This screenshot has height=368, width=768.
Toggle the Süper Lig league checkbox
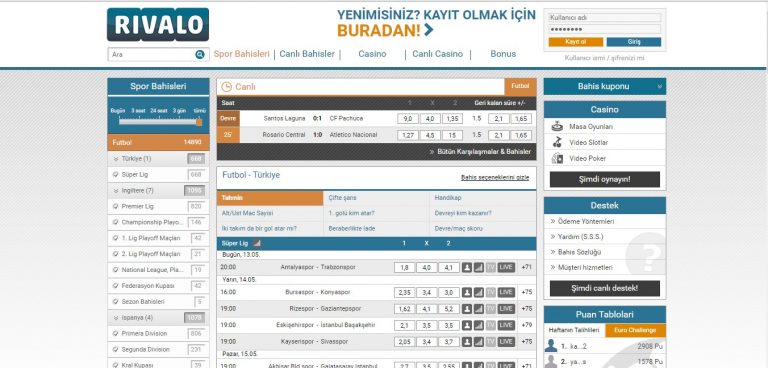(116, 174)
